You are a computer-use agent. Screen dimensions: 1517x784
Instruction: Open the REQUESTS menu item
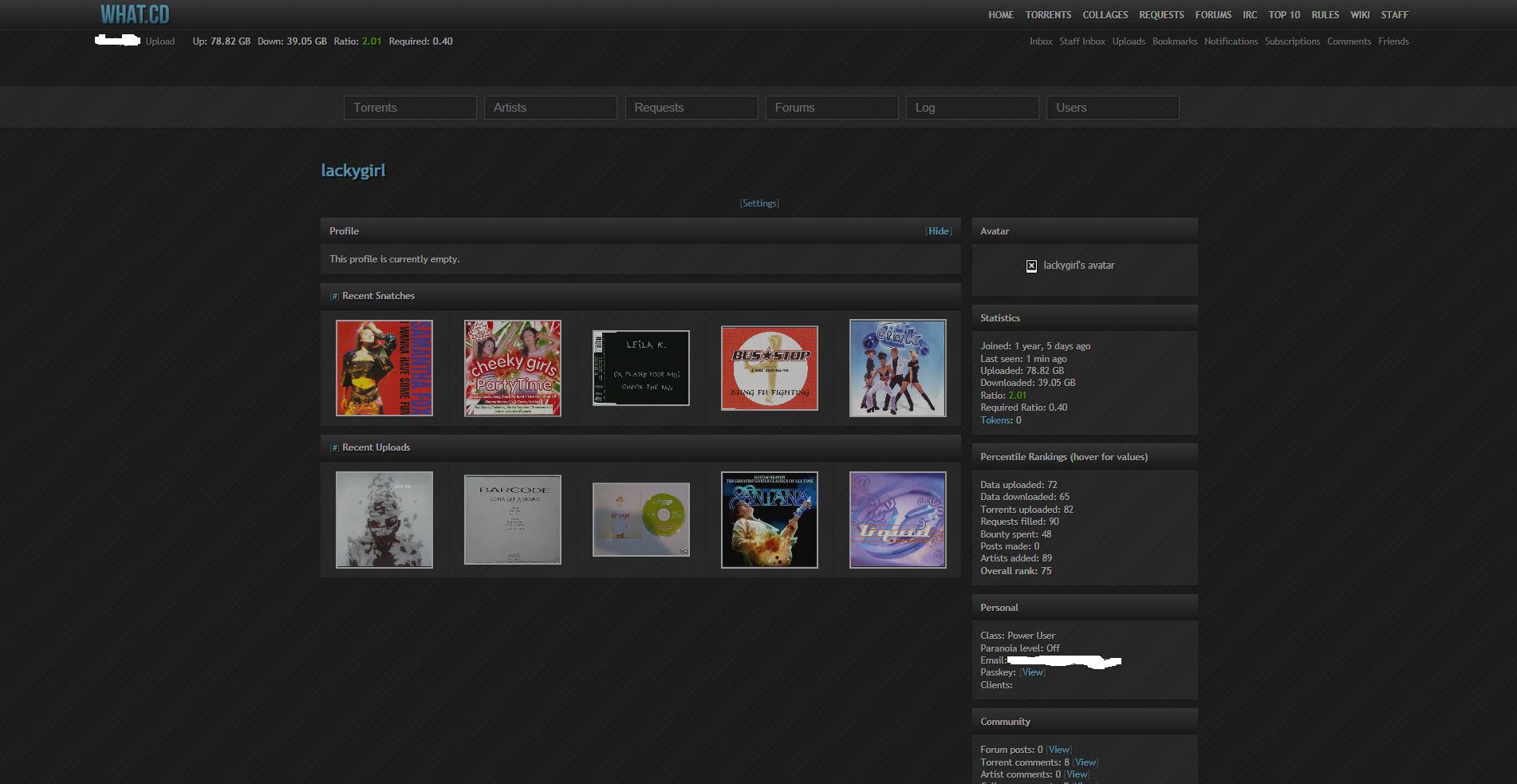(x=1161, y=15)
